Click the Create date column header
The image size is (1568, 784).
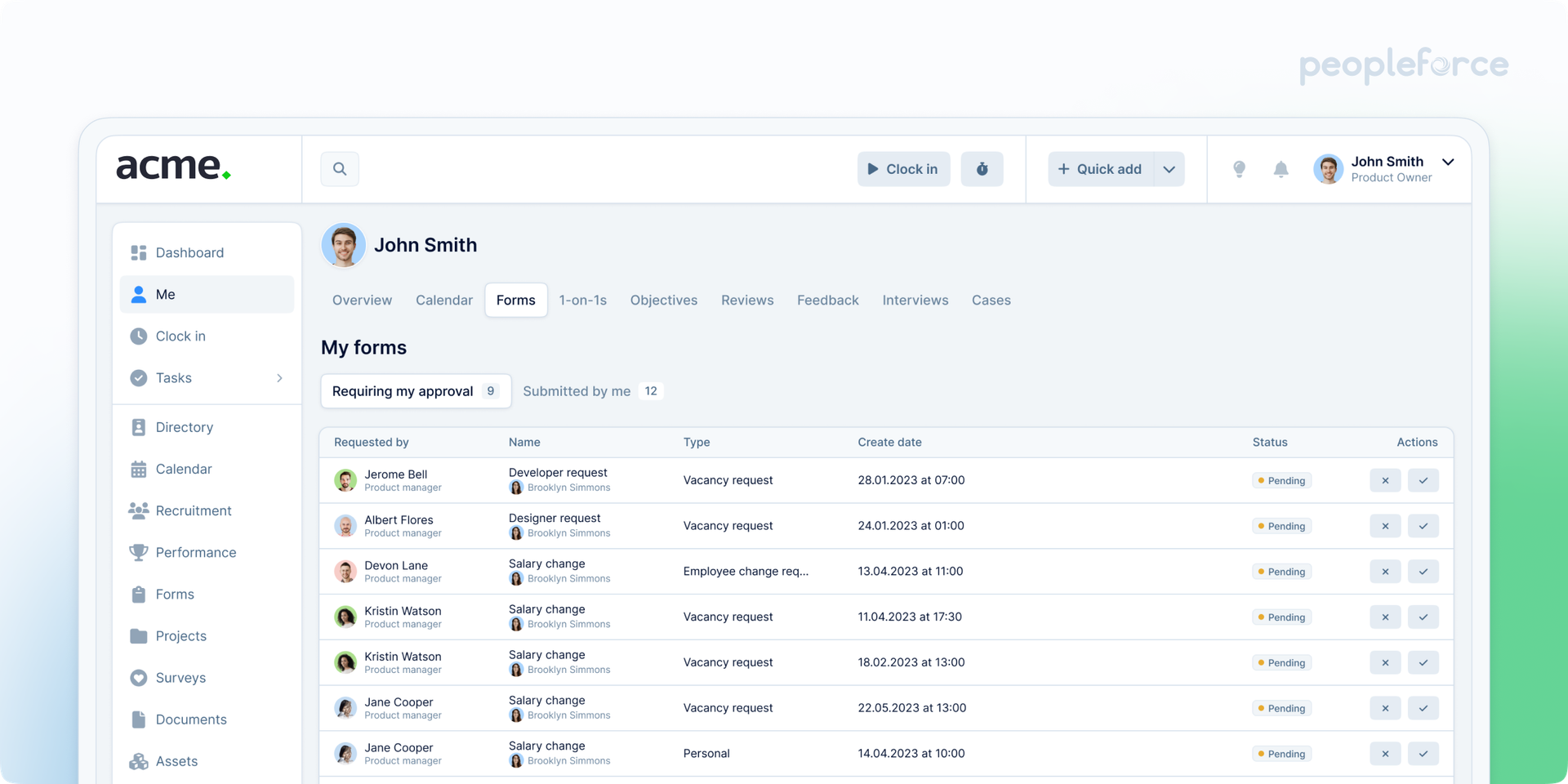(x=889, y=442)
